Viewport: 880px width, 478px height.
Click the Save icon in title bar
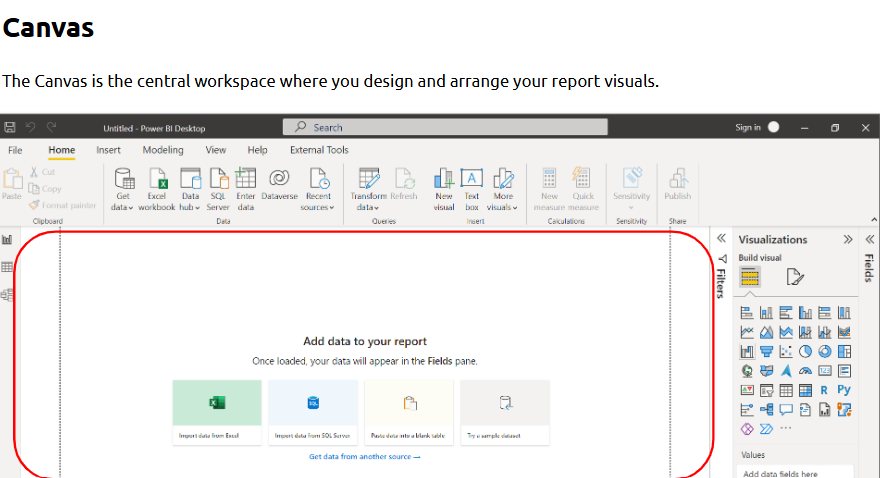10,127
